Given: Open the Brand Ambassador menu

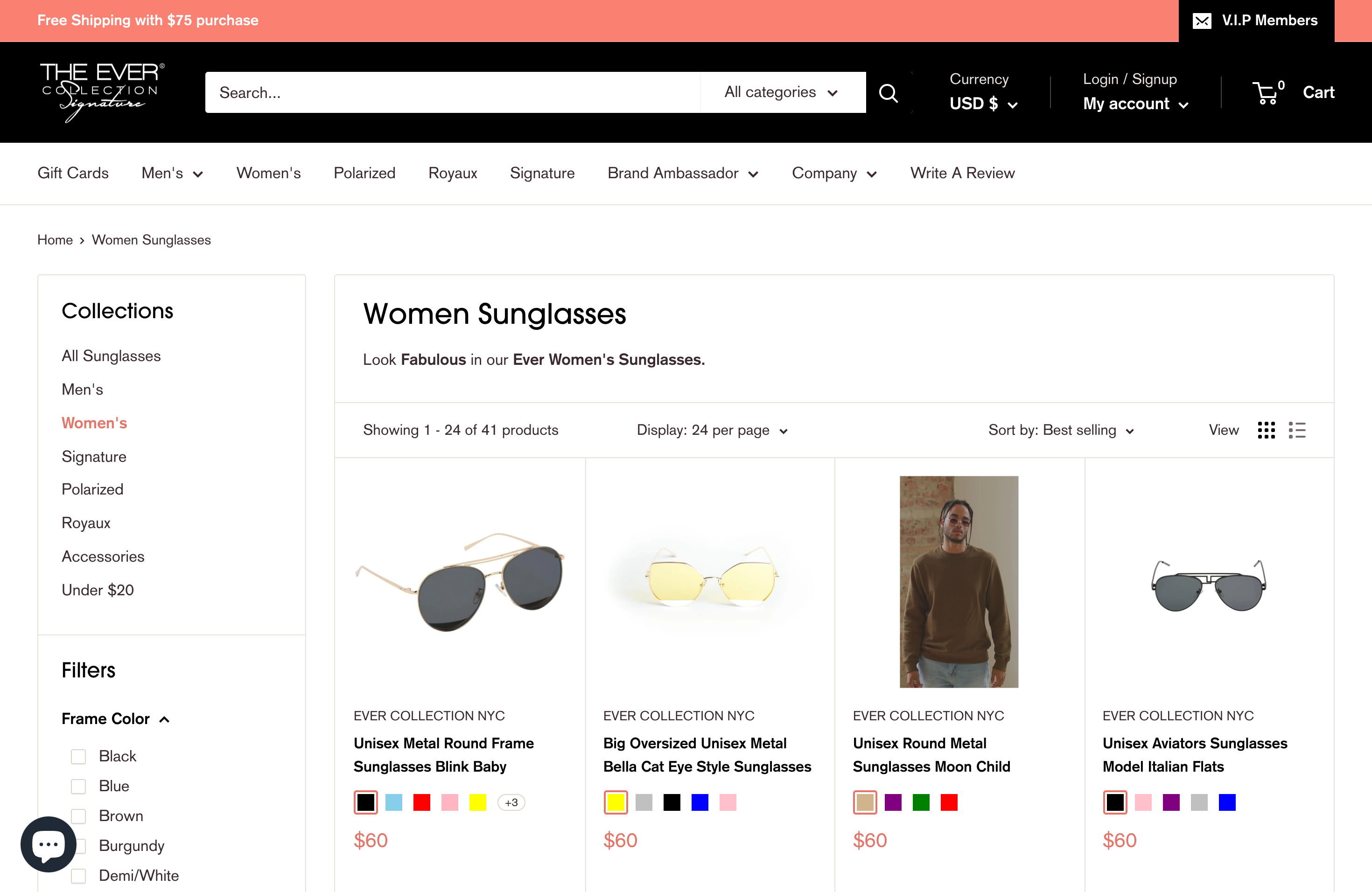Looking at the screenshot, I should [x=683, y=173].
